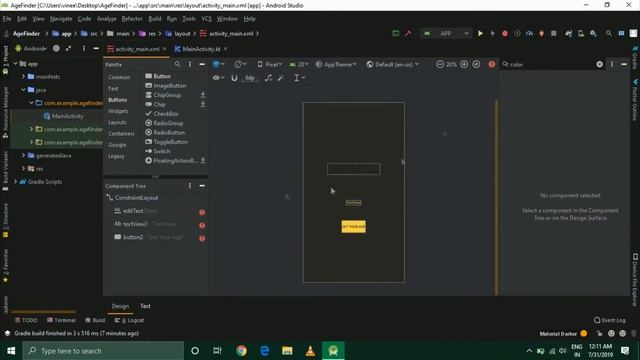The image size is (640, 360).
Task: Open the Chrome icon in the taskbar
Action: (x=241, y=351)
